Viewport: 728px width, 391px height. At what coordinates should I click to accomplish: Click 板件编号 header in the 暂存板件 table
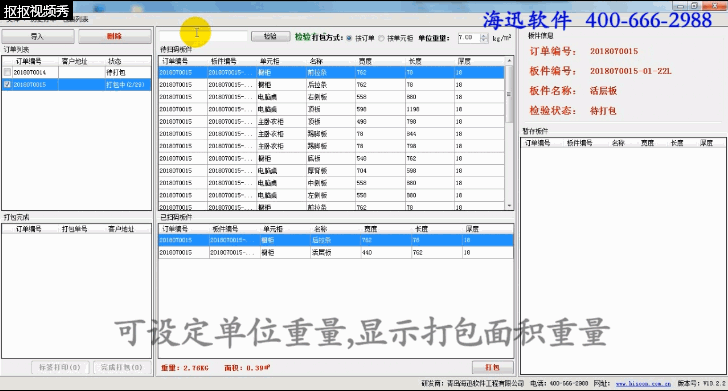coord(579,143)
